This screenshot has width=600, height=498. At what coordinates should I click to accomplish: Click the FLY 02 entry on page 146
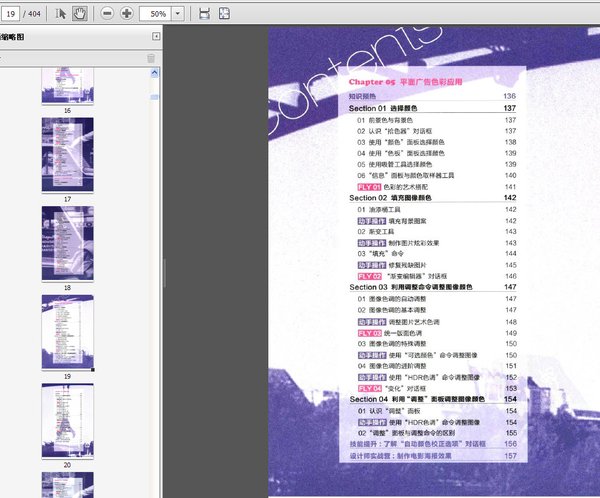437,276
